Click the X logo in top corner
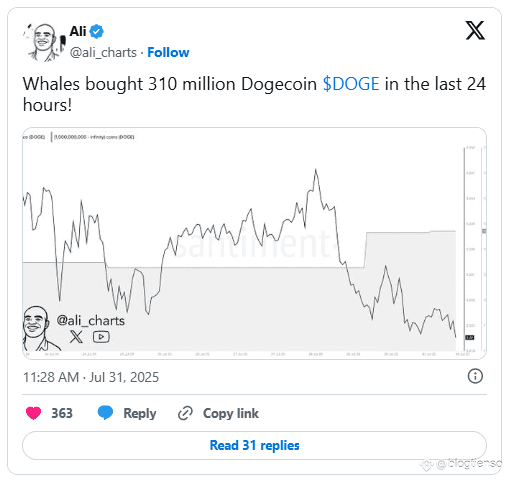510x481 pixels. pos(475,31)
